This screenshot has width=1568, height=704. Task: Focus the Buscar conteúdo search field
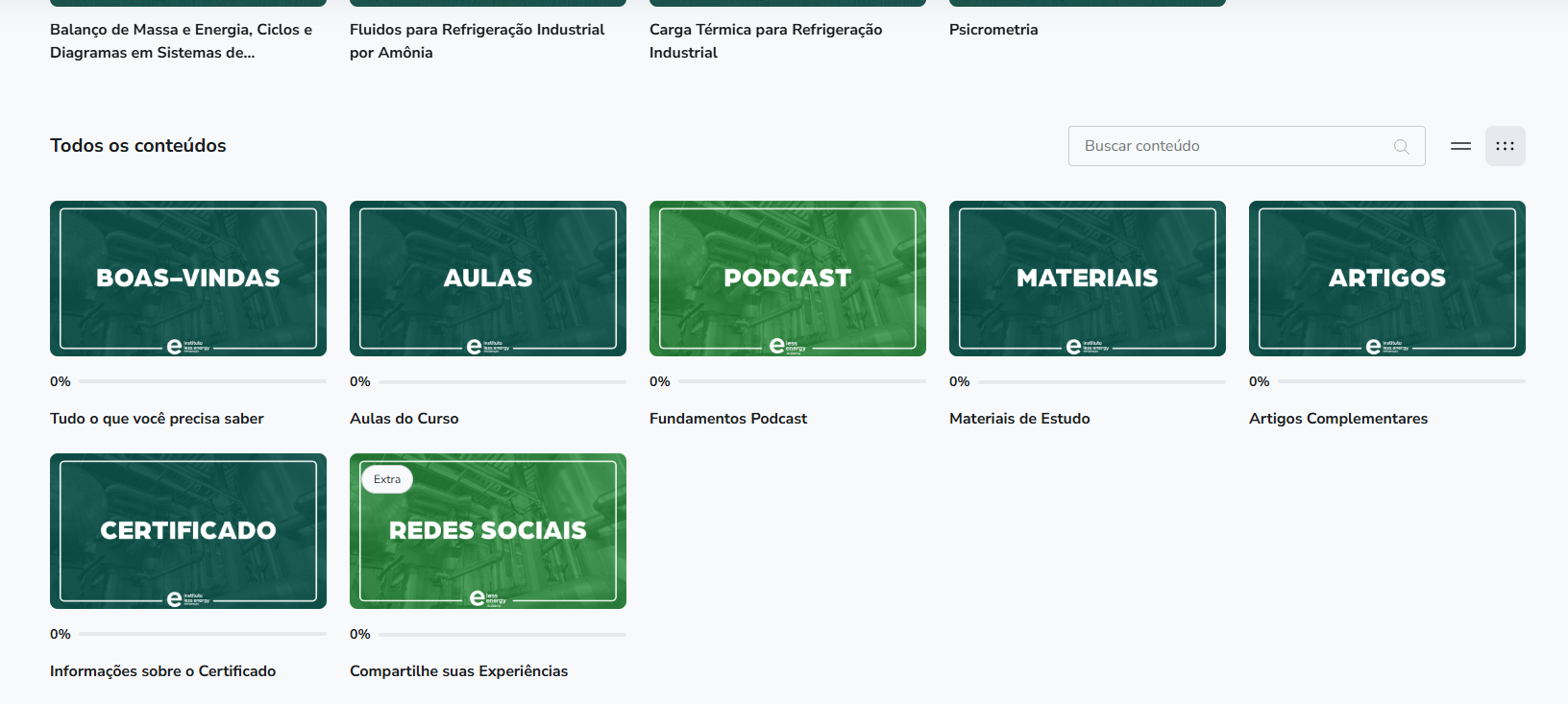pos(1230,146)
